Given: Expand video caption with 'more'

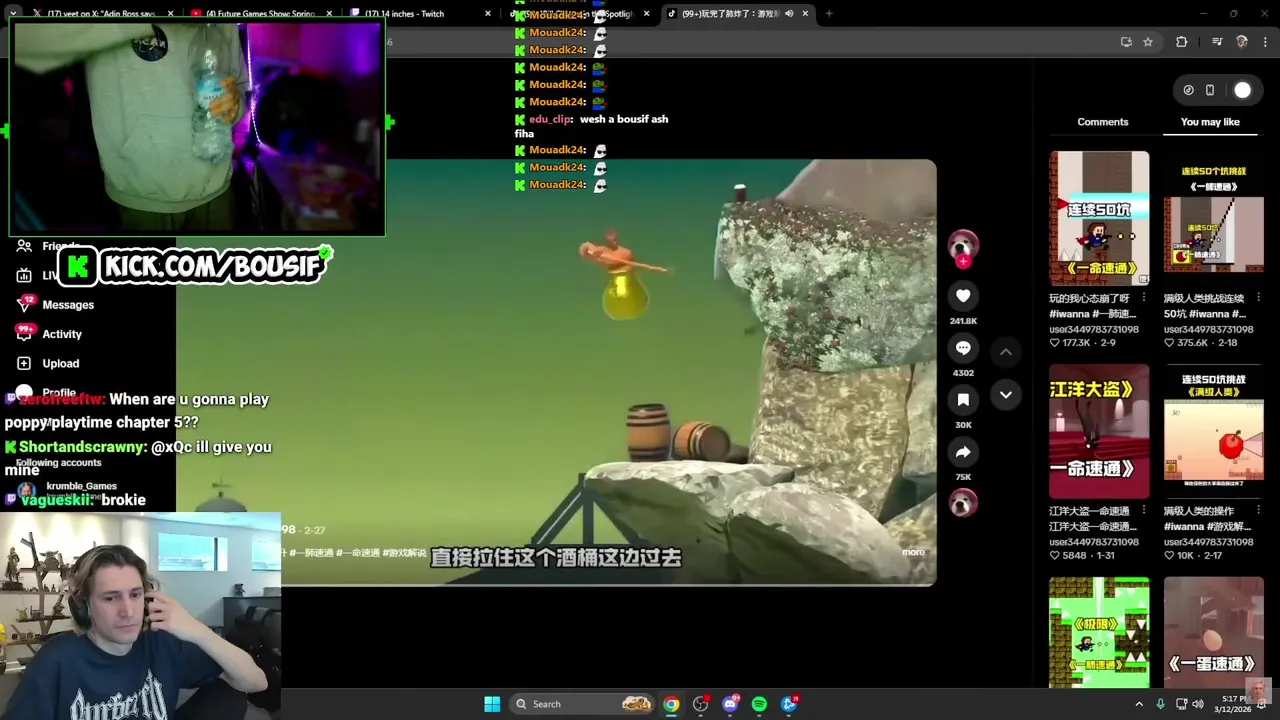Looking at the screenshot, I should (913, 552).
